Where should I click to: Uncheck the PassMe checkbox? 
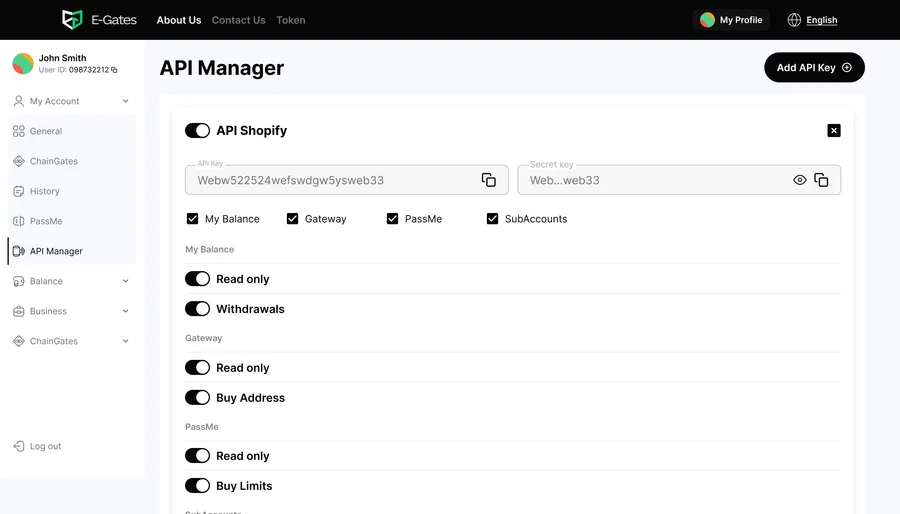coord(392,219)
